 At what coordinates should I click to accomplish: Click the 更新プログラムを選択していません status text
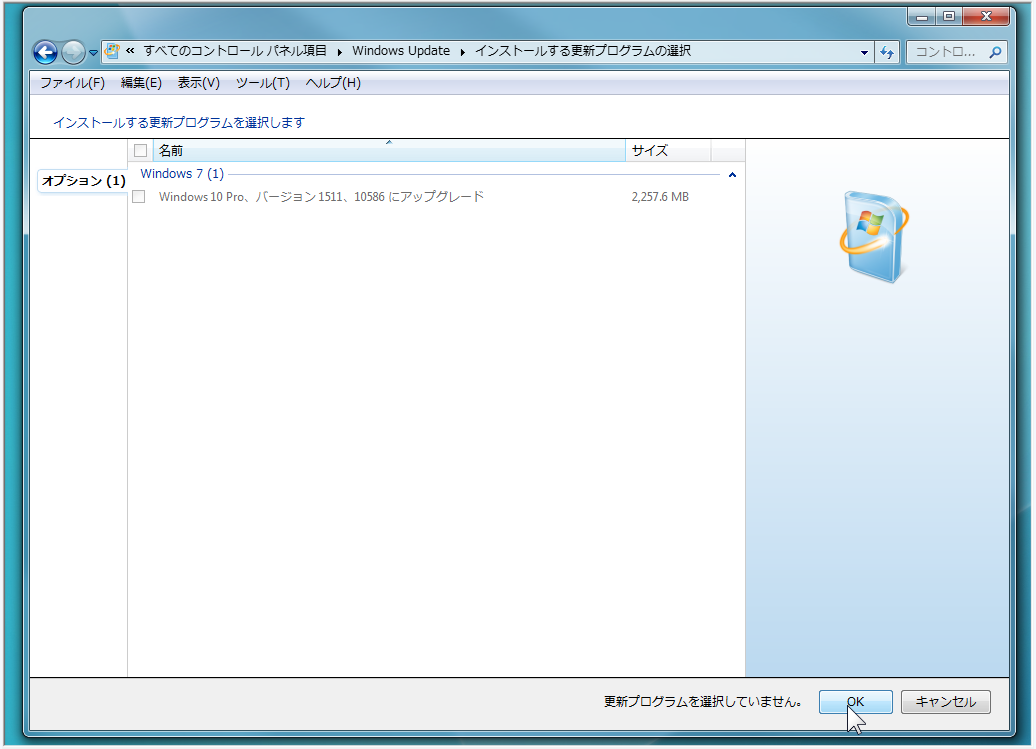702,701
